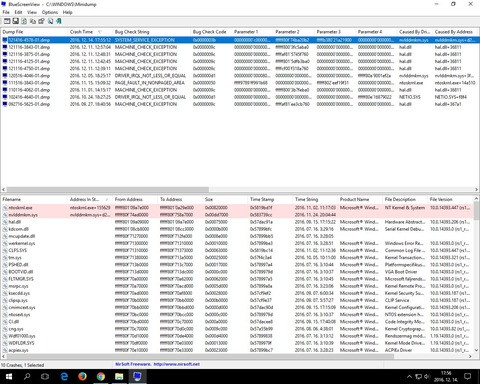Click the upper pane horizontal scrollbar thumb
Image resolution: width=480 pixels, height=384 pixels.
[x=108, y=189]
